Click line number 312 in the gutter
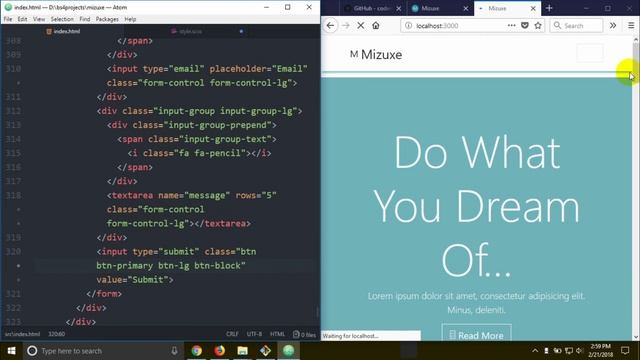The height and width of the screenshot is (360, 640). tap(13, 111)
